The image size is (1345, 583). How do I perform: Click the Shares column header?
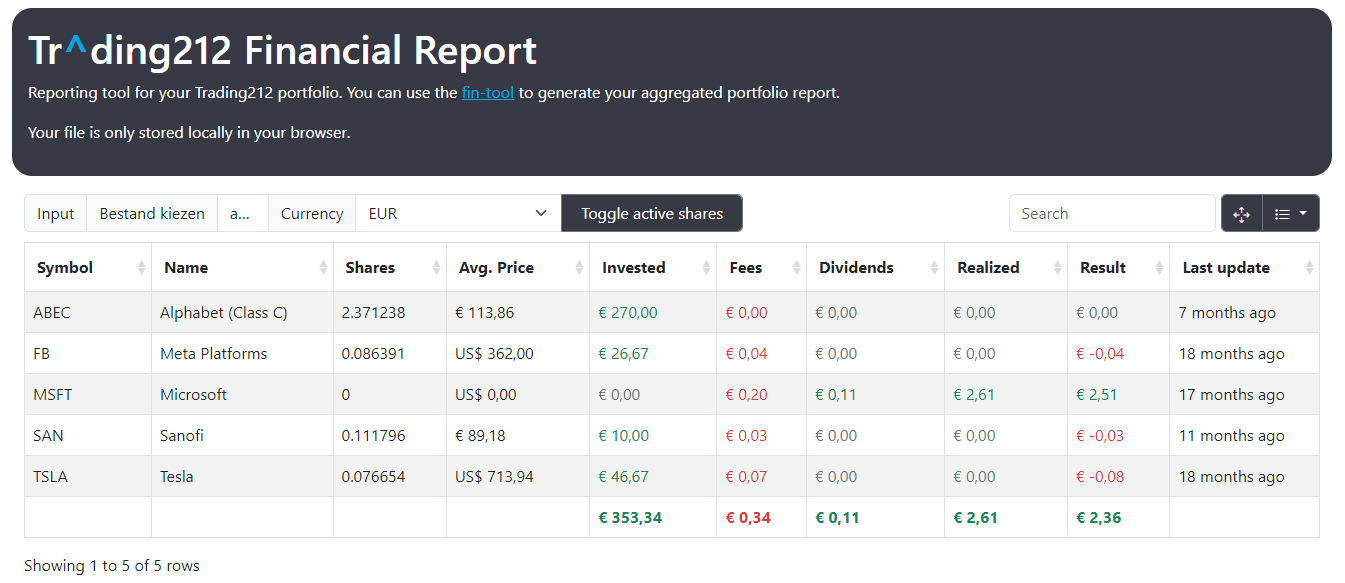click(x=390, y=268)
